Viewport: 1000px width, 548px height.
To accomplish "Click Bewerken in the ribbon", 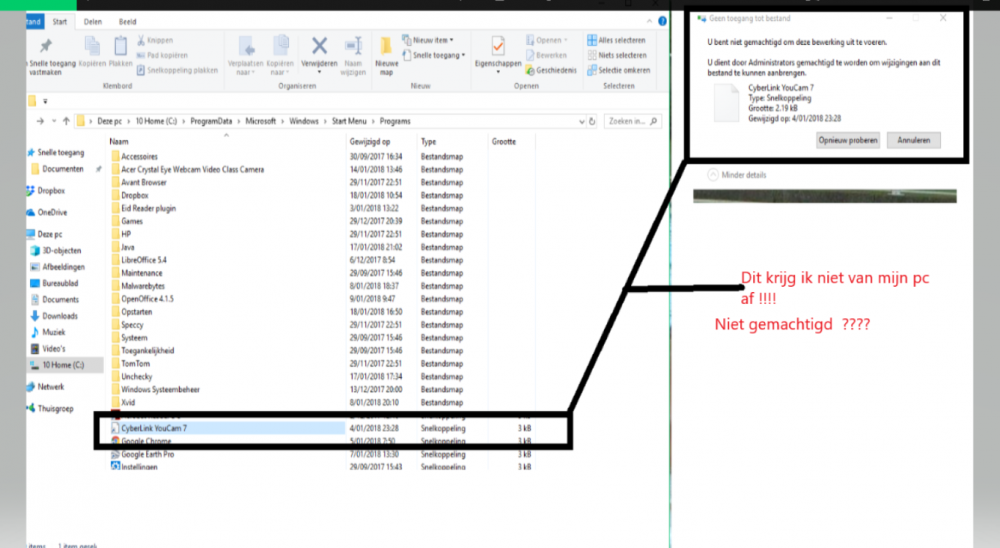I will pyautogui.click(x=546, y=56).
